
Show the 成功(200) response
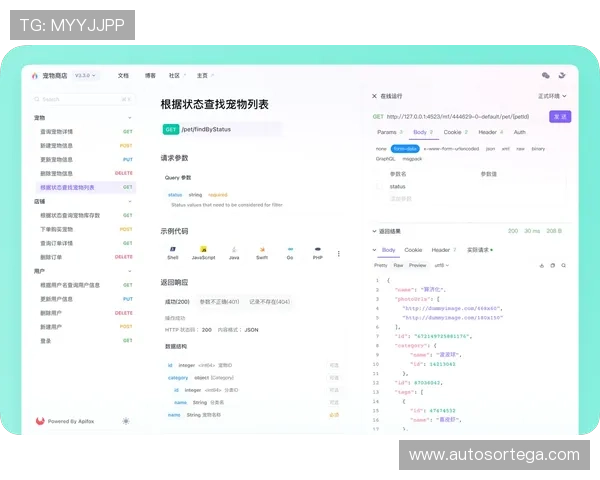(177, 302)
